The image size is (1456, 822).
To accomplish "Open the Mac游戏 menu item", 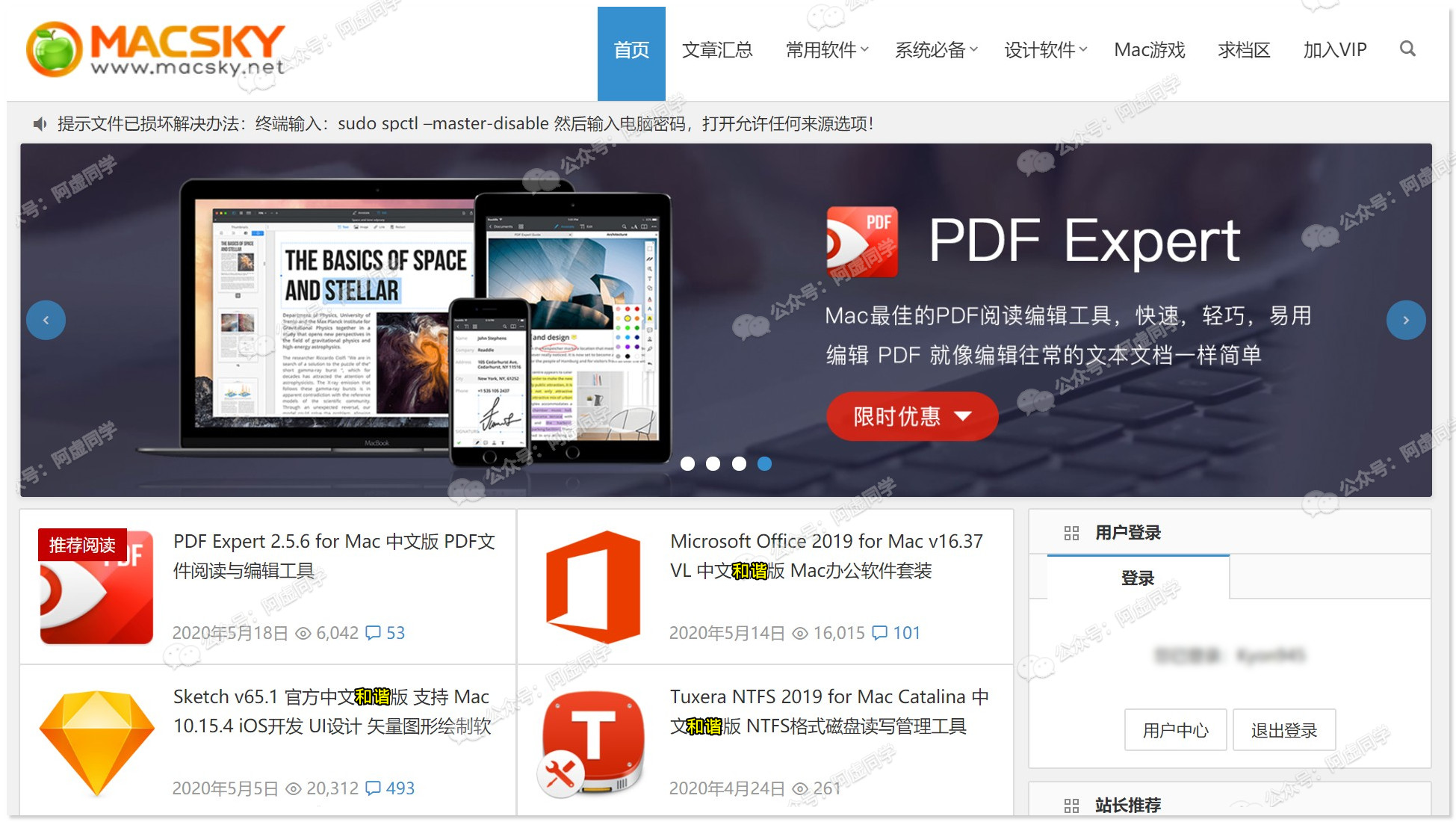I will [x=1149, y=50].
